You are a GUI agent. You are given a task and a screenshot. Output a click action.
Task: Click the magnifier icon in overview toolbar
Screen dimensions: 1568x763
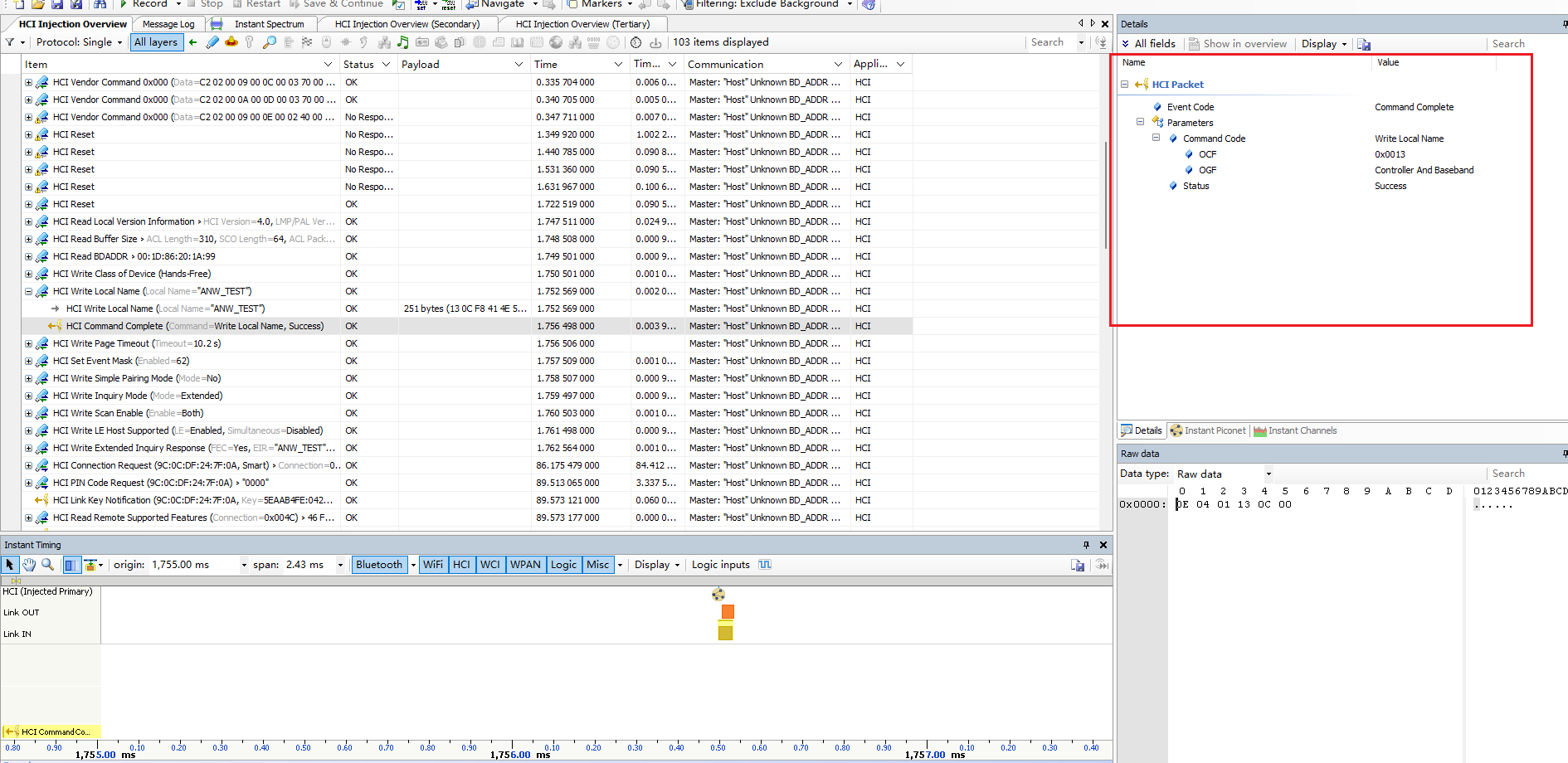coord(270,42)
